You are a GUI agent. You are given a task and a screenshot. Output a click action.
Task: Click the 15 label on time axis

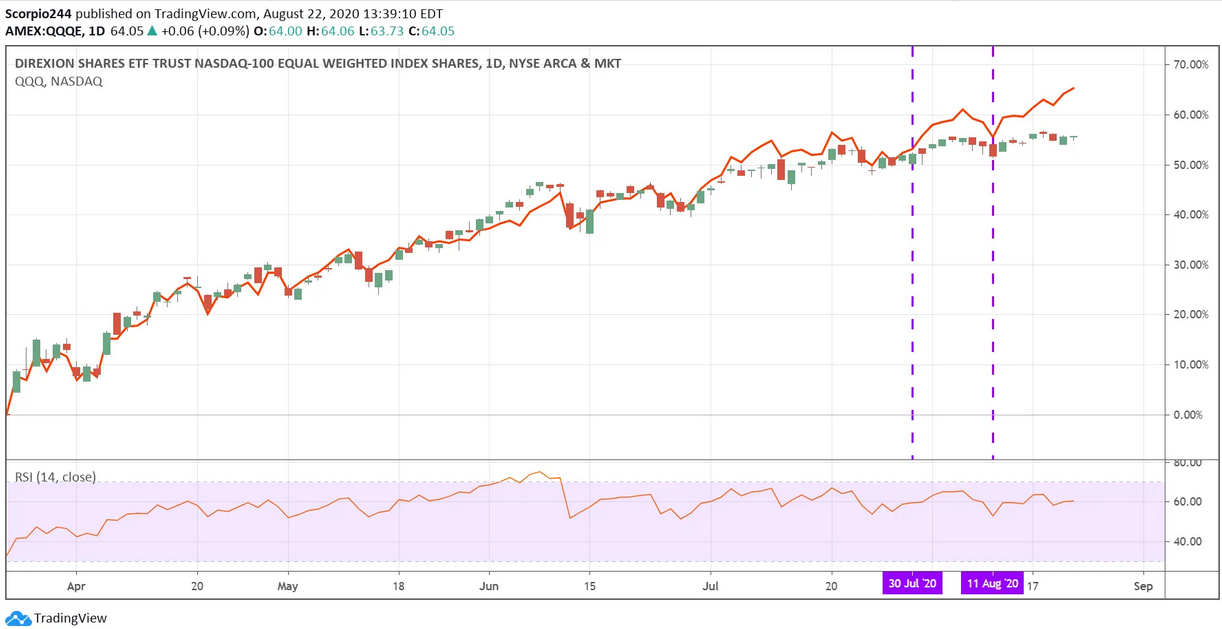(x=590, y=585)
